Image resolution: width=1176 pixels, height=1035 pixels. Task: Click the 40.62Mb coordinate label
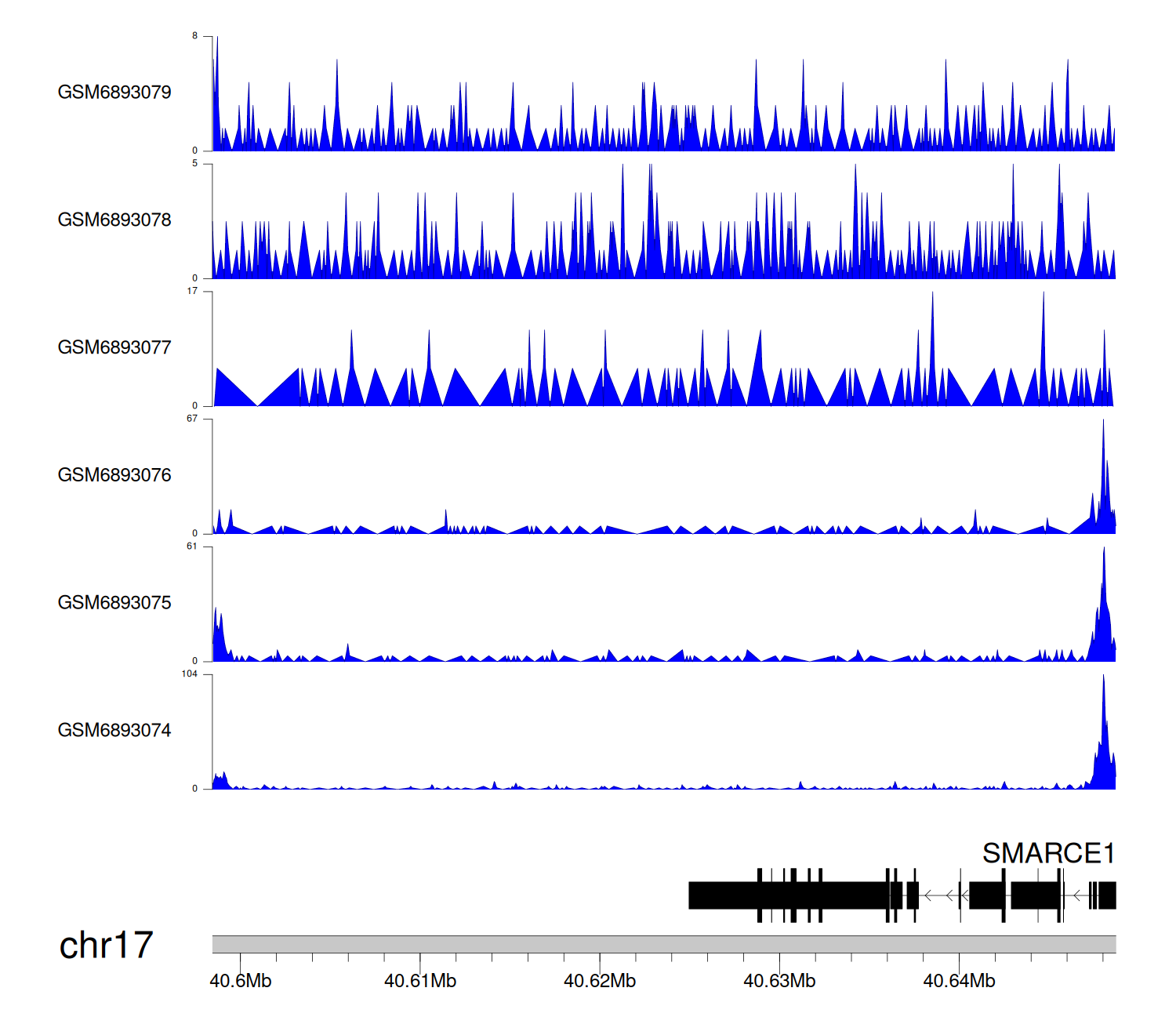pyautogui.click(x=600, y=981)
